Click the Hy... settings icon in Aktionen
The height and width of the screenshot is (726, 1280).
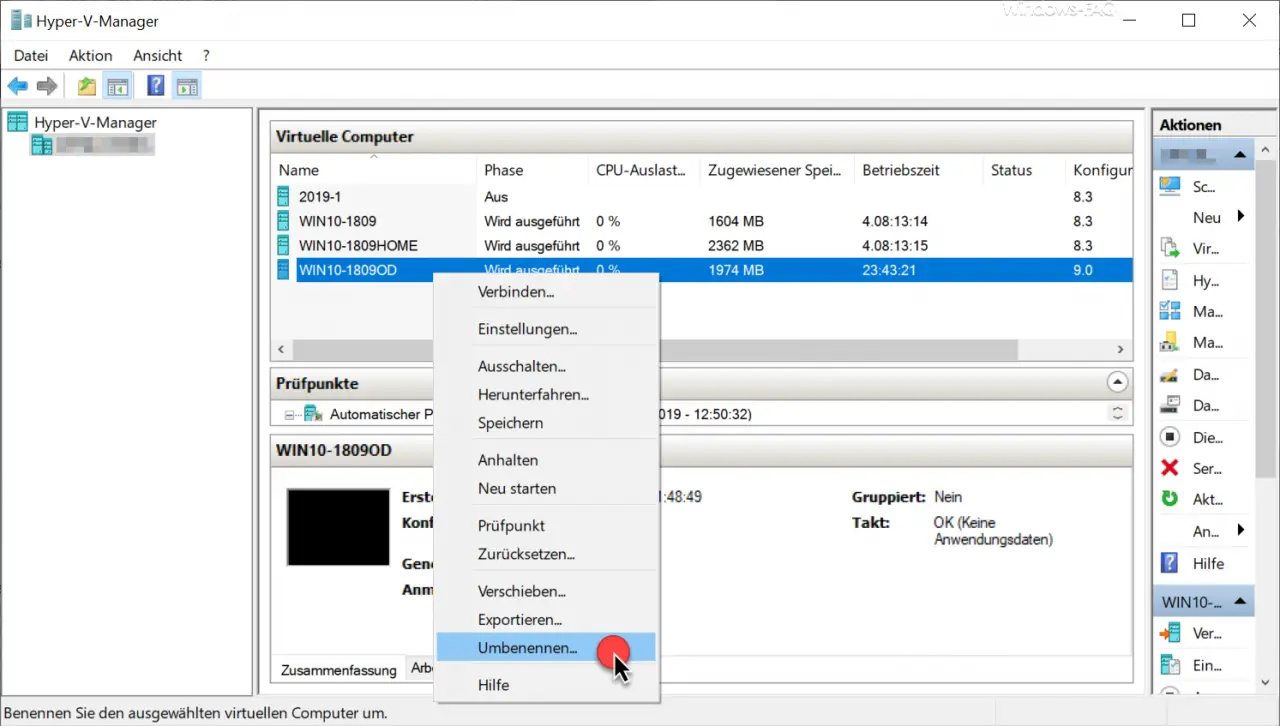click(1170, 280)
